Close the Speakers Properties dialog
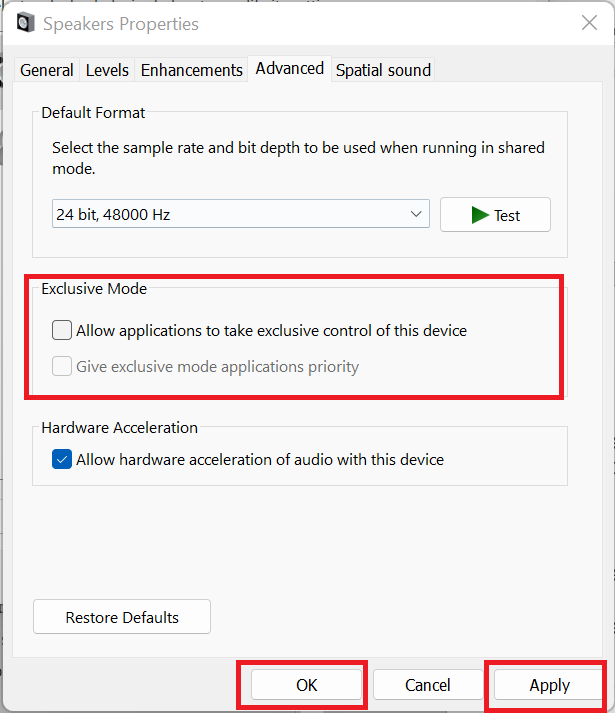This screenshot has width=615, height=713. 588,23
